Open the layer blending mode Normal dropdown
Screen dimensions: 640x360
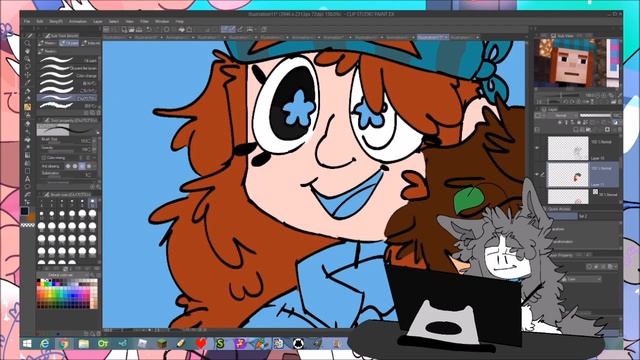coord(561,116)
